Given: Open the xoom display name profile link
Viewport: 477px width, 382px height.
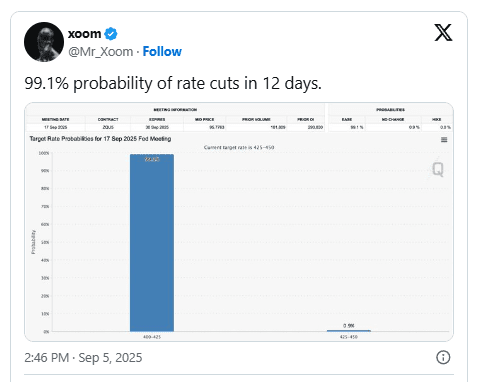Looking at the screenshot, I should (84, 34).
